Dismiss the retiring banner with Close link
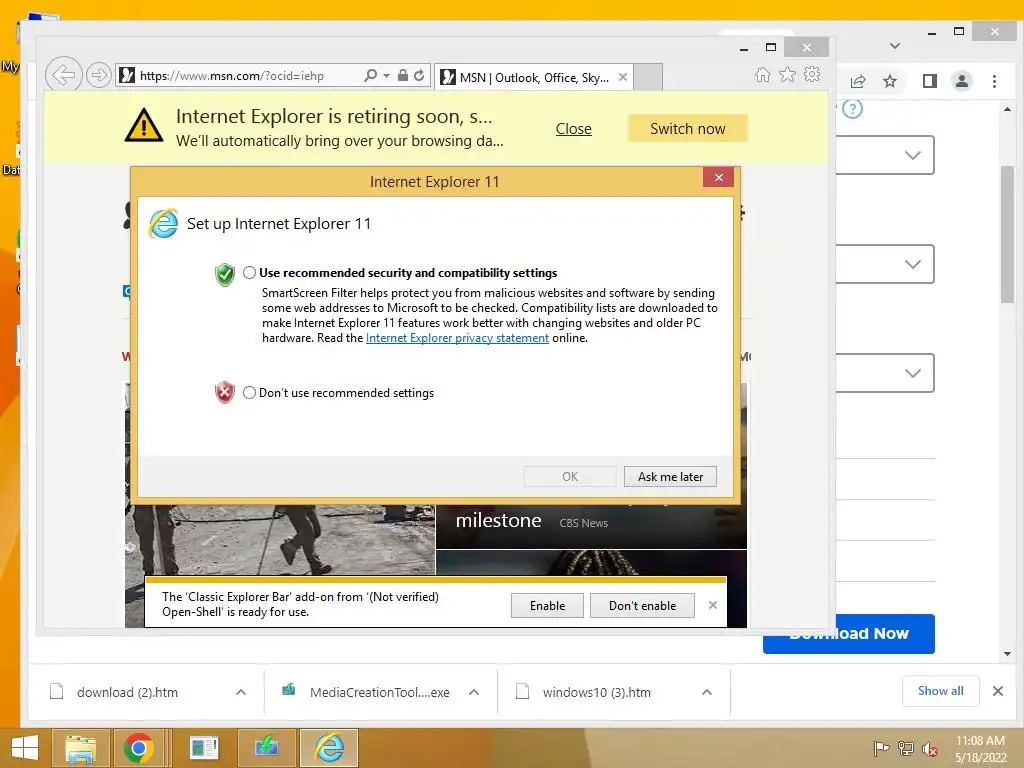The height and width of the screenshot is (768, 1024). [573, 129]
